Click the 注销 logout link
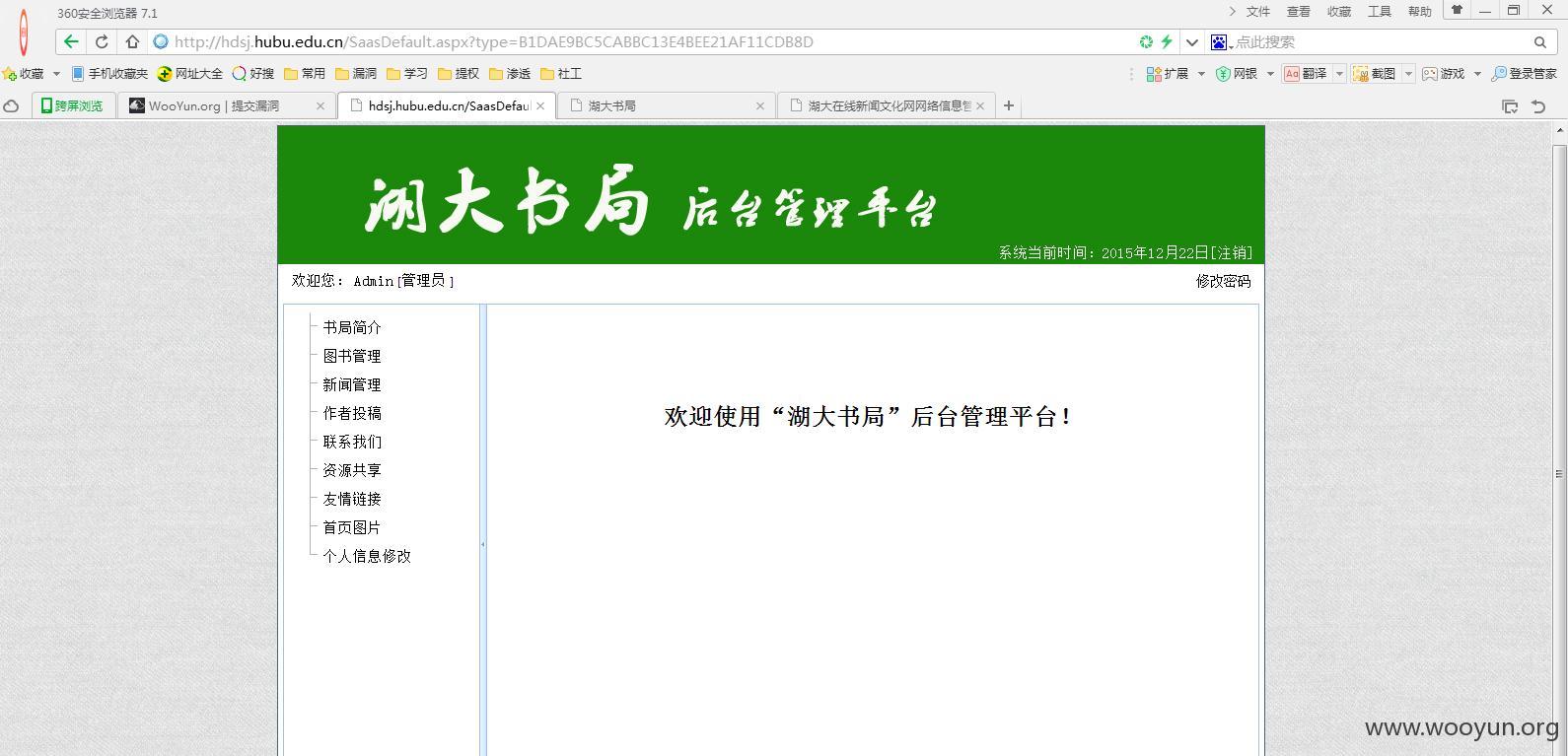1568x756 pixels. click(1233, 253)
